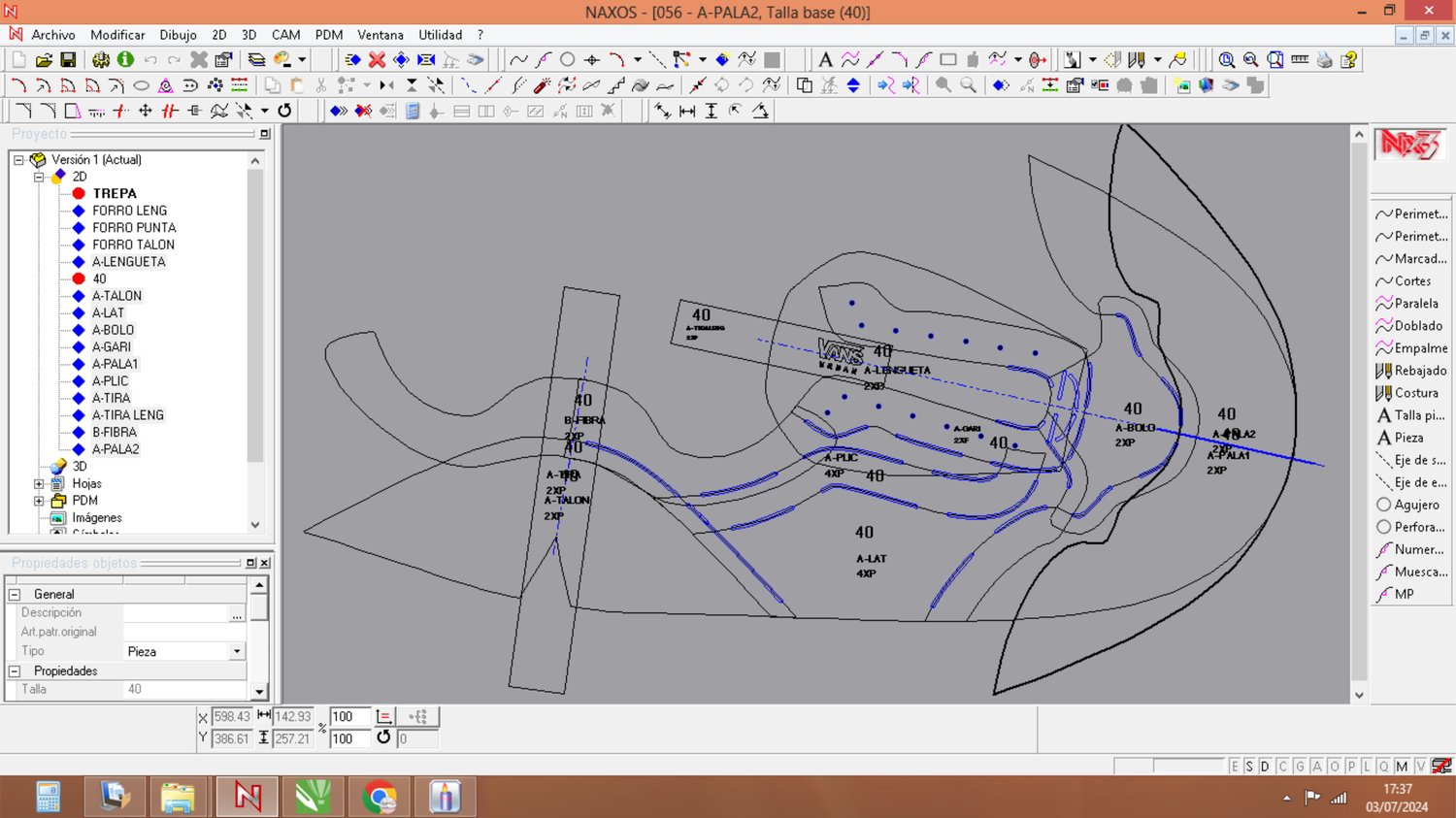
Task: Select the ellipse tool in second toolbar
Action: pyautogui.click(x=141, y=85)
